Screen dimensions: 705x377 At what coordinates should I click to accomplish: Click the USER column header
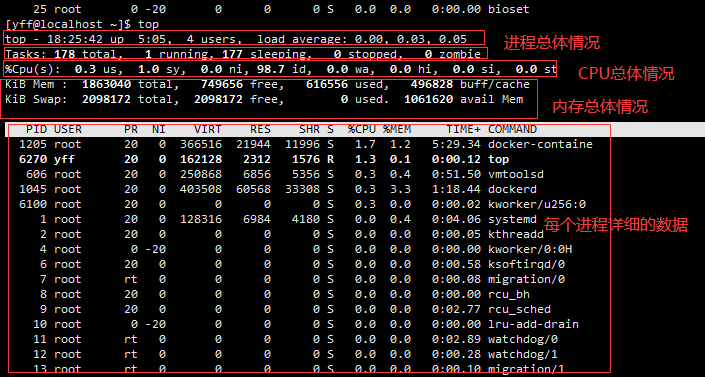click(x=68, y=130)
